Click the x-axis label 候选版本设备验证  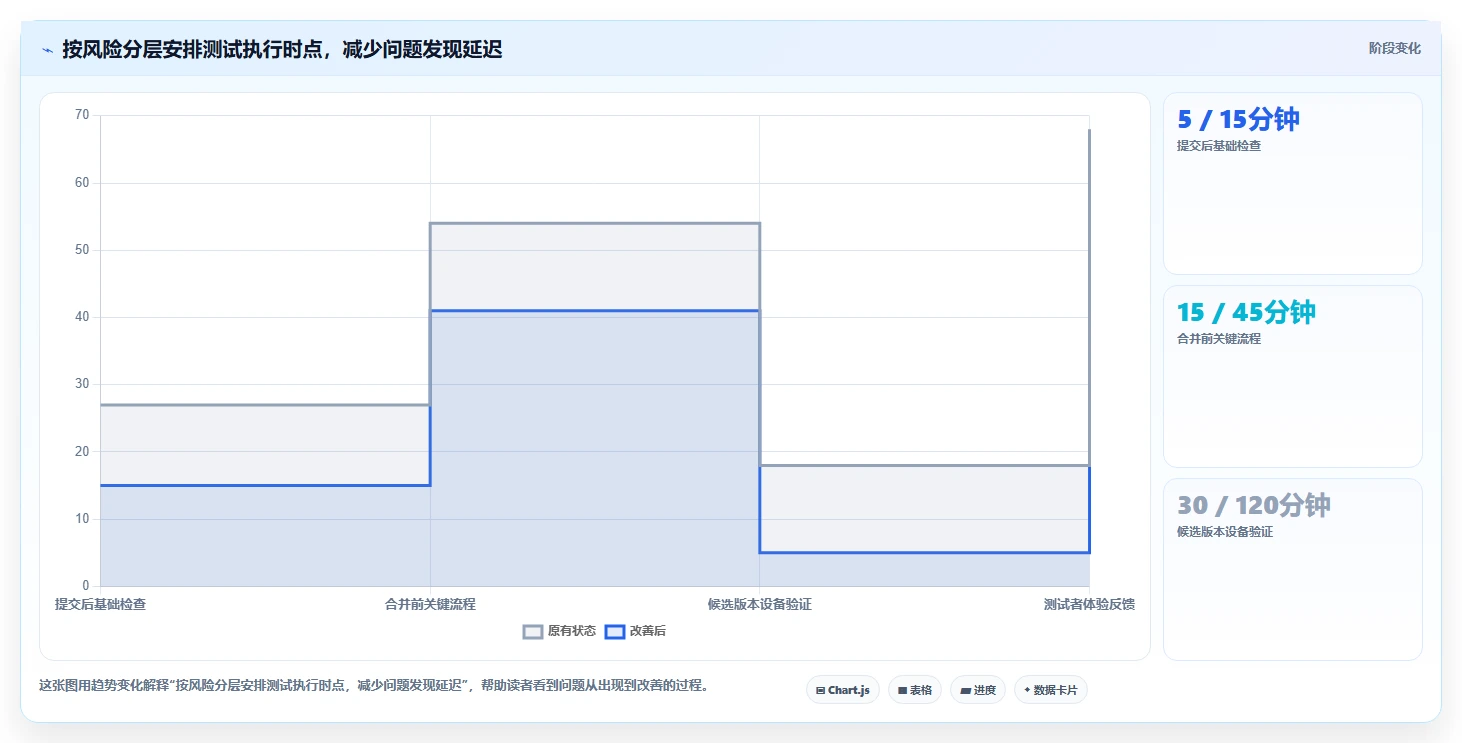759,604
